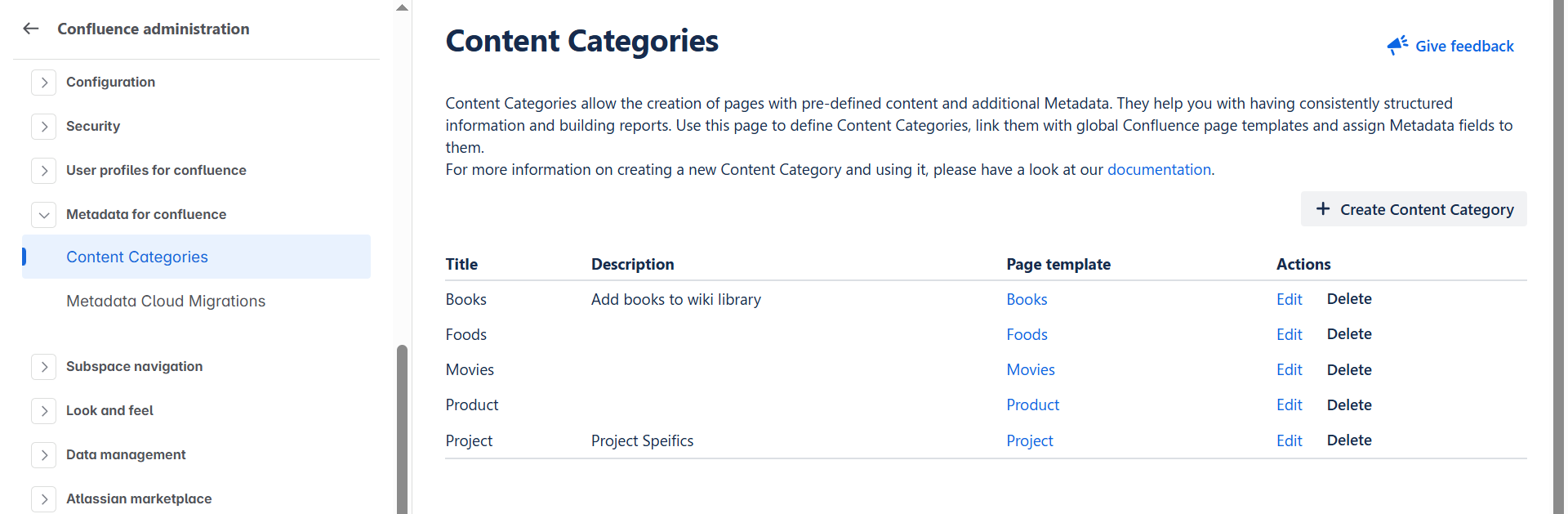Open Metadata Cloud Migrations page
1568x514 pixels.
[166, 302]
